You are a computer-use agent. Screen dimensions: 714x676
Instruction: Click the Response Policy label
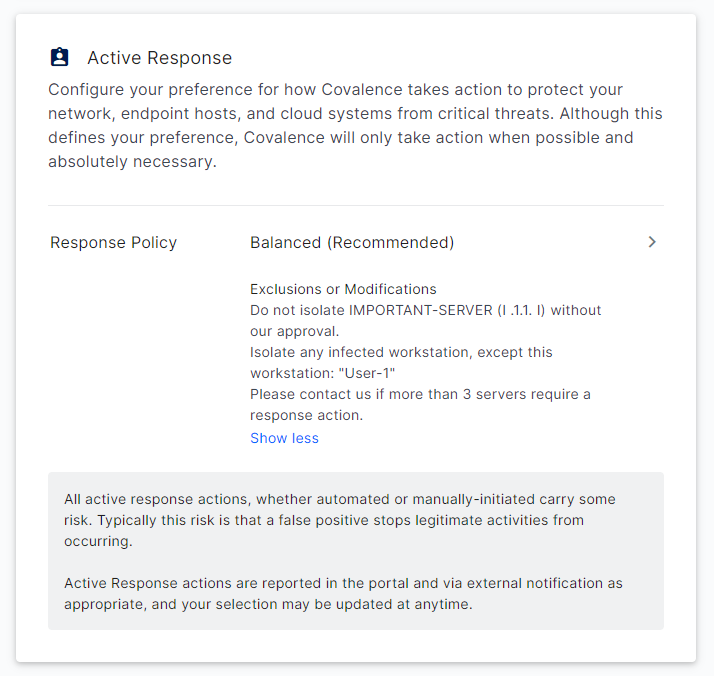(x=113, y=243)
